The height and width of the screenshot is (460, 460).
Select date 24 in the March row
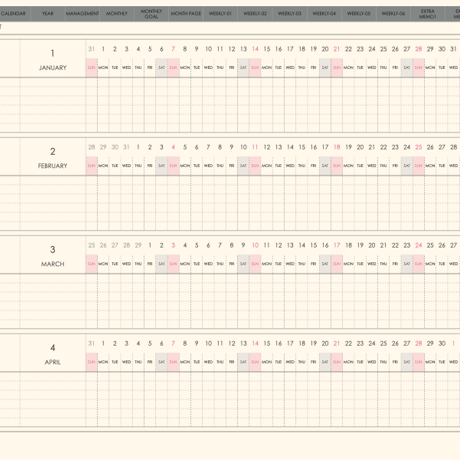click(418, 245)
